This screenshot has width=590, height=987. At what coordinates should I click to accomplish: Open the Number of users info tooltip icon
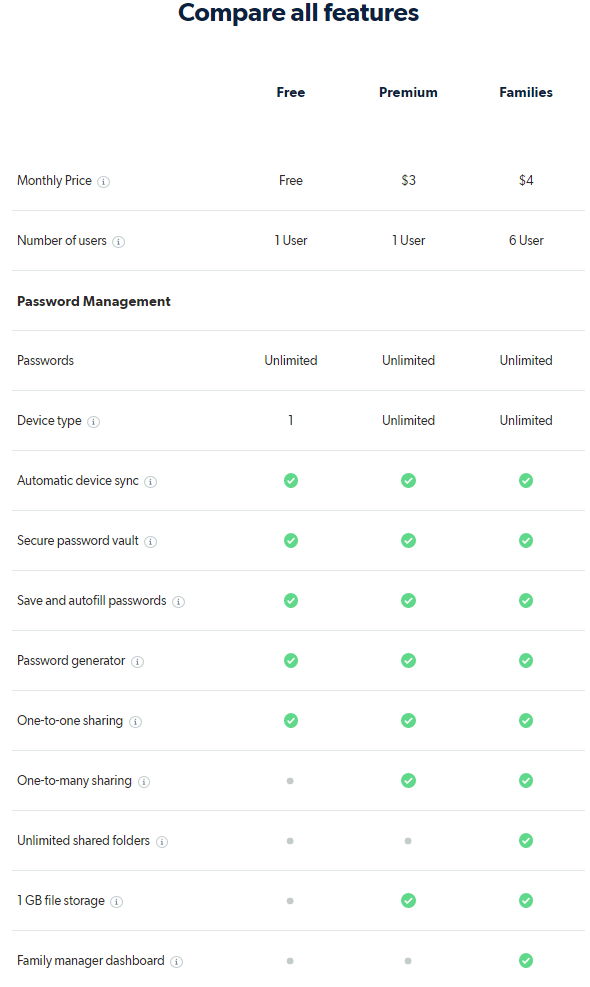[x=118, y=242]
